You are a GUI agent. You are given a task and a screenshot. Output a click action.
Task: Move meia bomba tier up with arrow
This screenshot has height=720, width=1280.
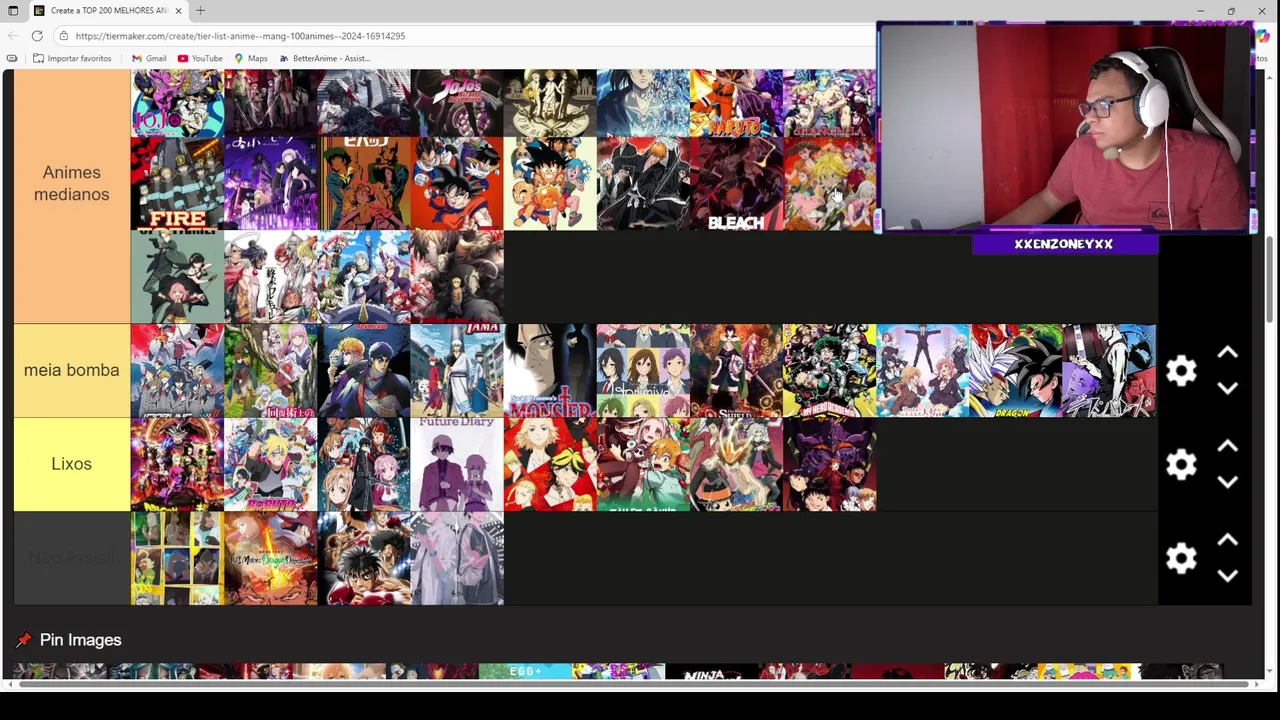pos(1228,353)
